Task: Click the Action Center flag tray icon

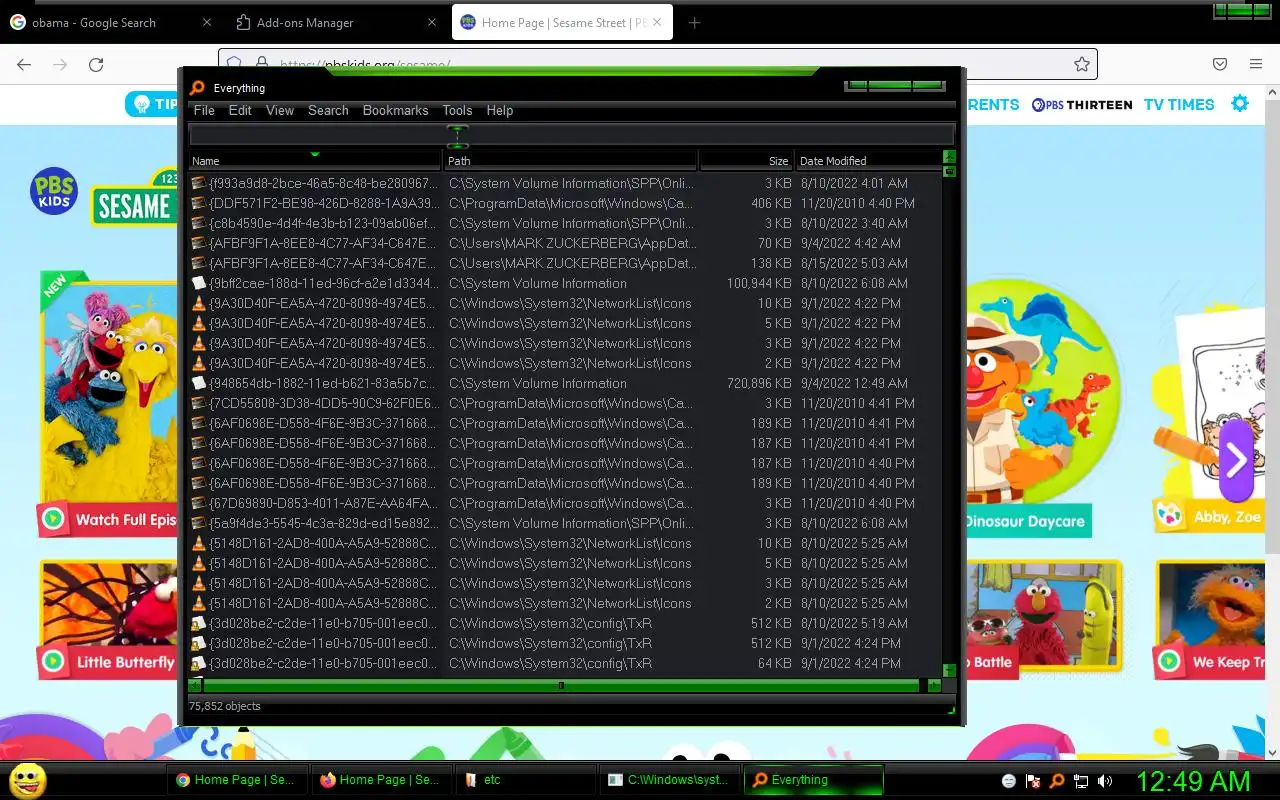Action: pyautogui.click(x=1034, y=780)
